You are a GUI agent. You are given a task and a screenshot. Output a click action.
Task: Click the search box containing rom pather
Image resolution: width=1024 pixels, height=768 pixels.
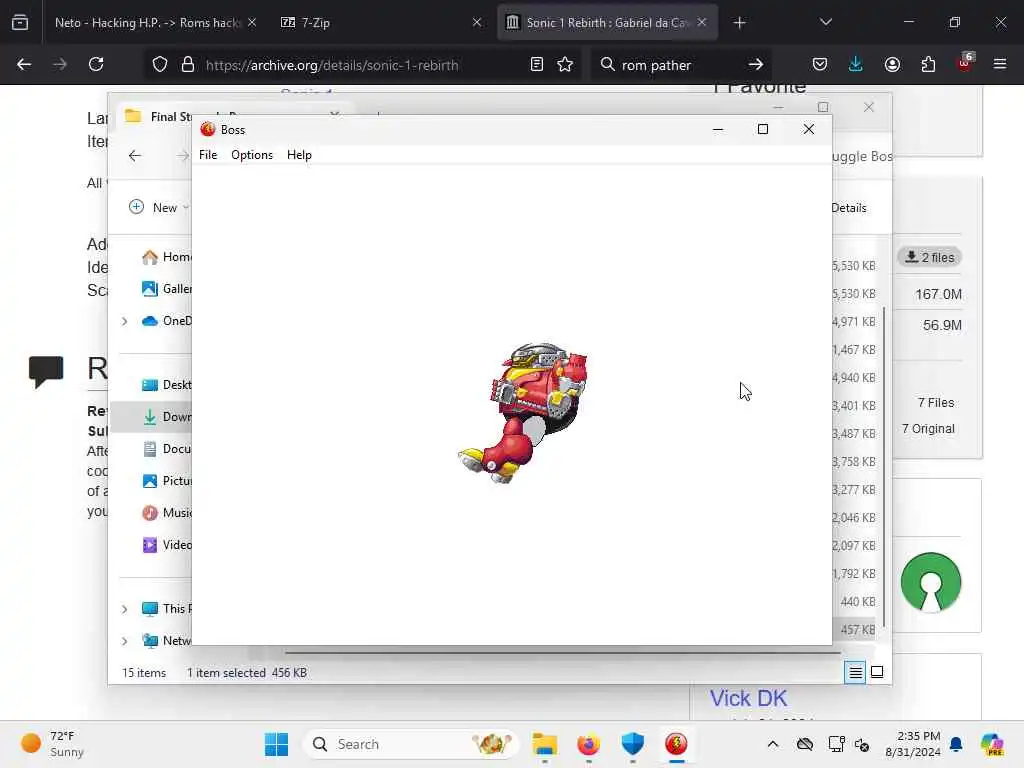pyautogui.click(x=679, y=65)
